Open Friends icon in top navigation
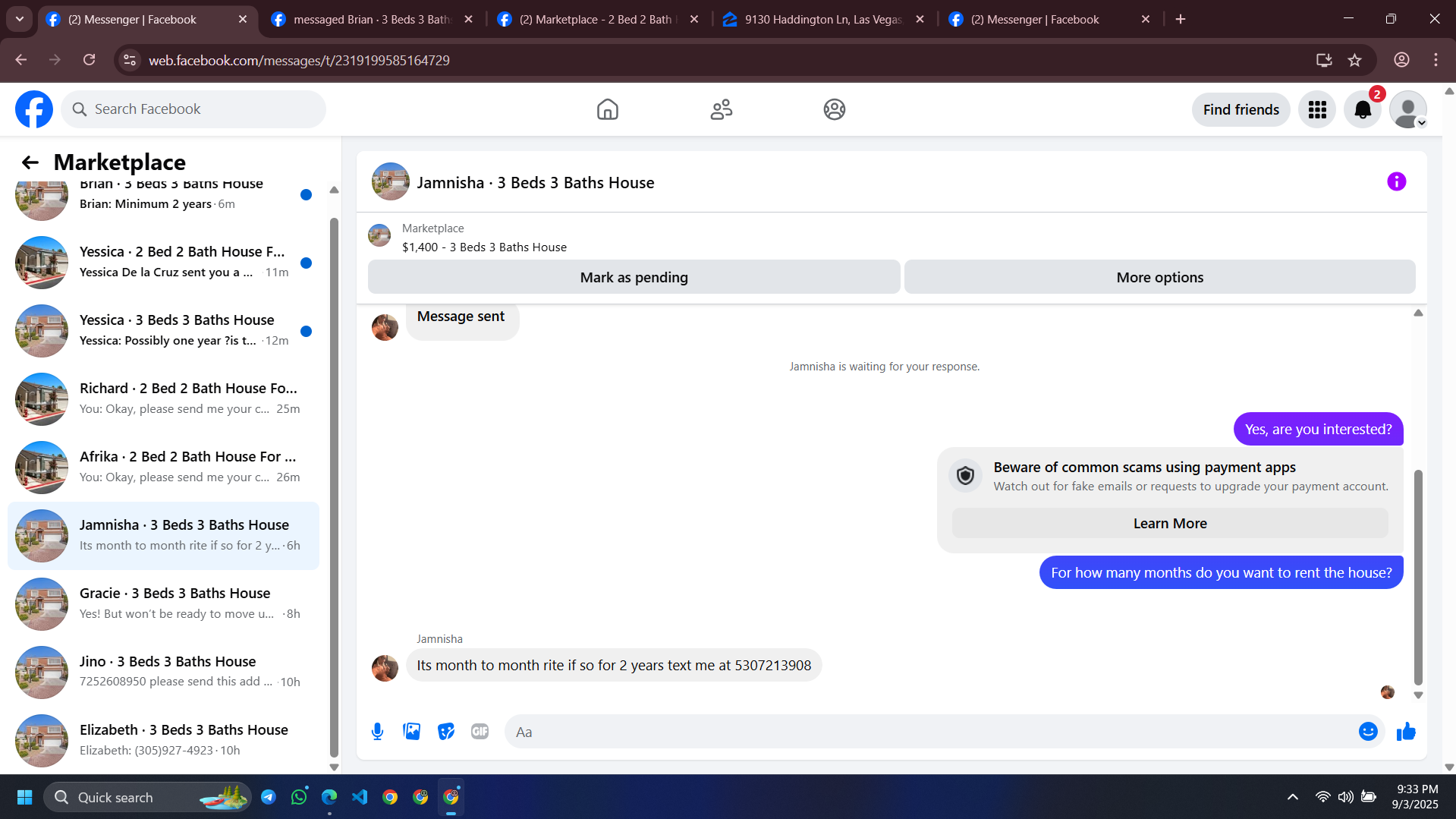The height and width of the screenshot is (819, 1456). click(x=721, y=109)
